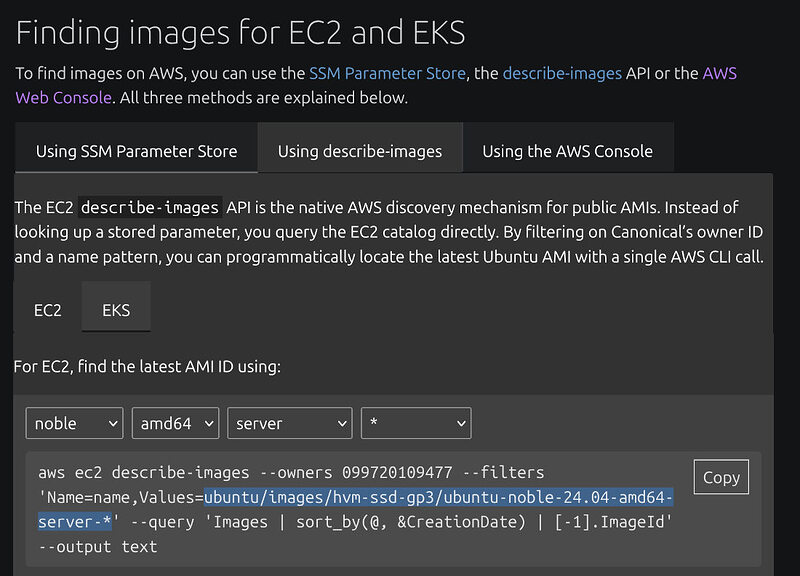Copy the describe-images command

click(x=721, y=477)
